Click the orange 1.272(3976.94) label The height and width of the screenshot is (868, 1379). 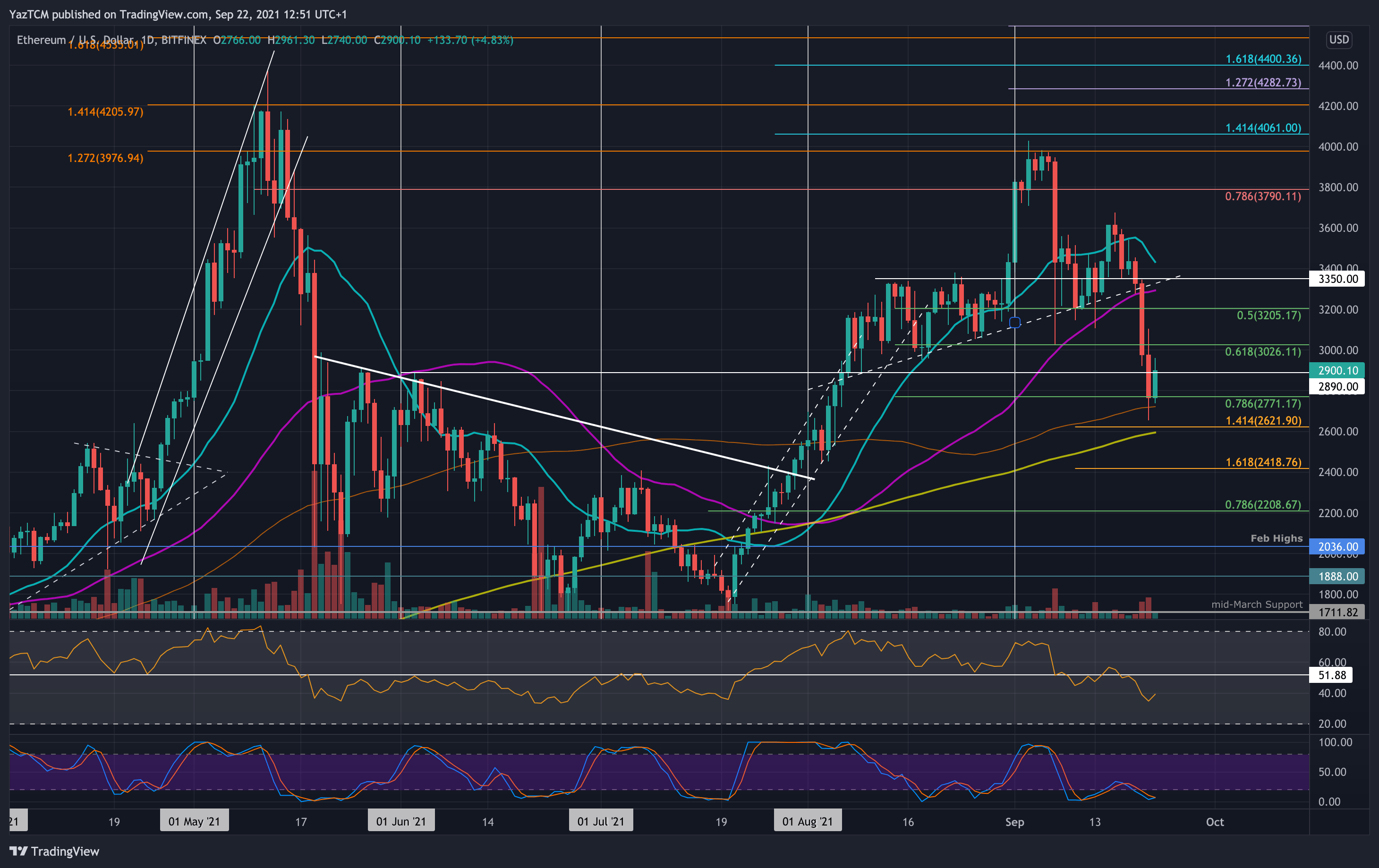click(x=105, y=158)
